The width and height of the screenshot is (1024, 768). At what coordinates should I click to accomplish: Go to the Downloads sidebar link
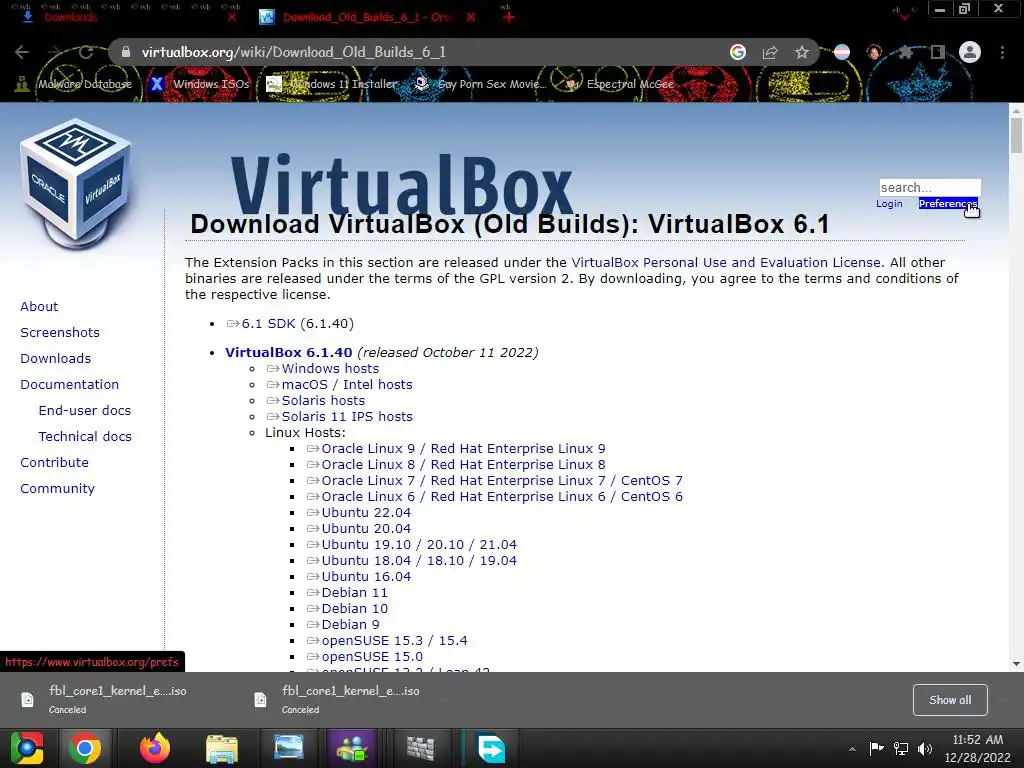click(x=56, y=359)
